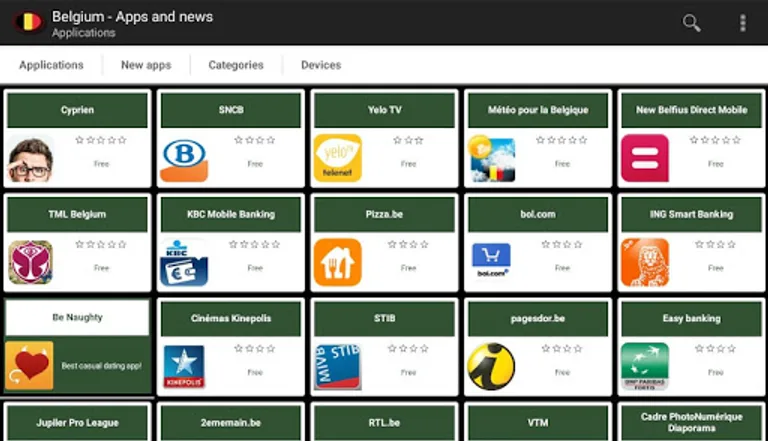Click the Easy banking star rating
This screenshot has height=441, width=768.
click(715, 348)
